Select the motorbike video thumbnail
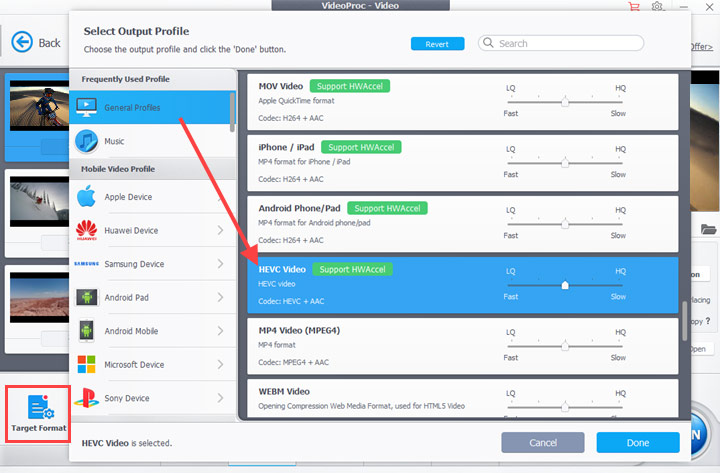The image size is (720, 473). [39, 105]
